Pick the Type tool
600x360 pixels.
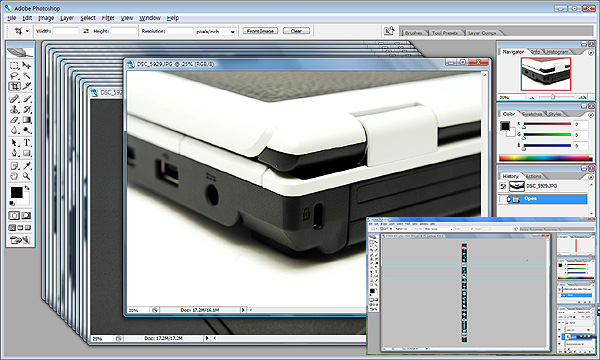click(26, 143)
